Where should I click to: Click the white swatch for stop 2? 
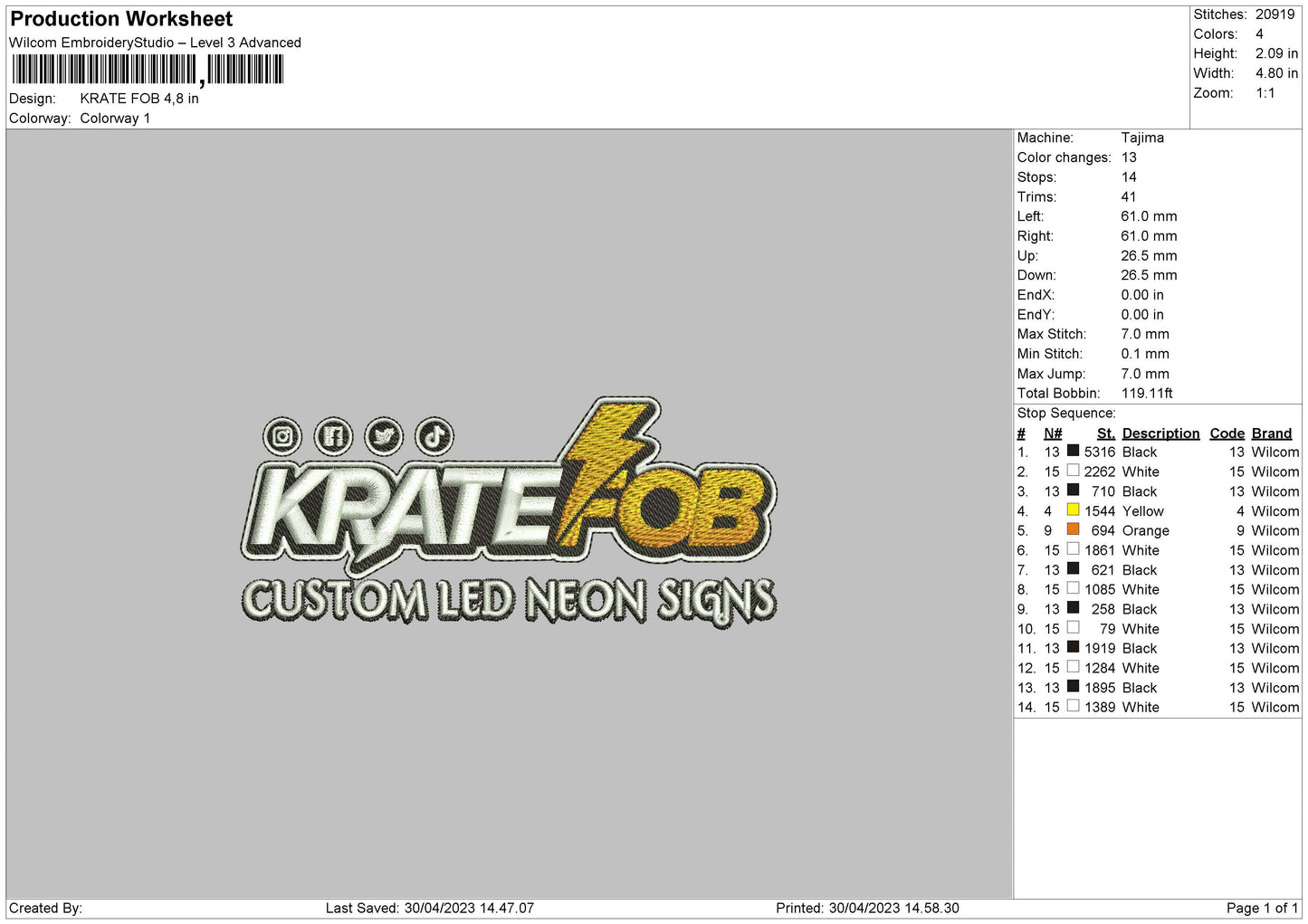1073,471
